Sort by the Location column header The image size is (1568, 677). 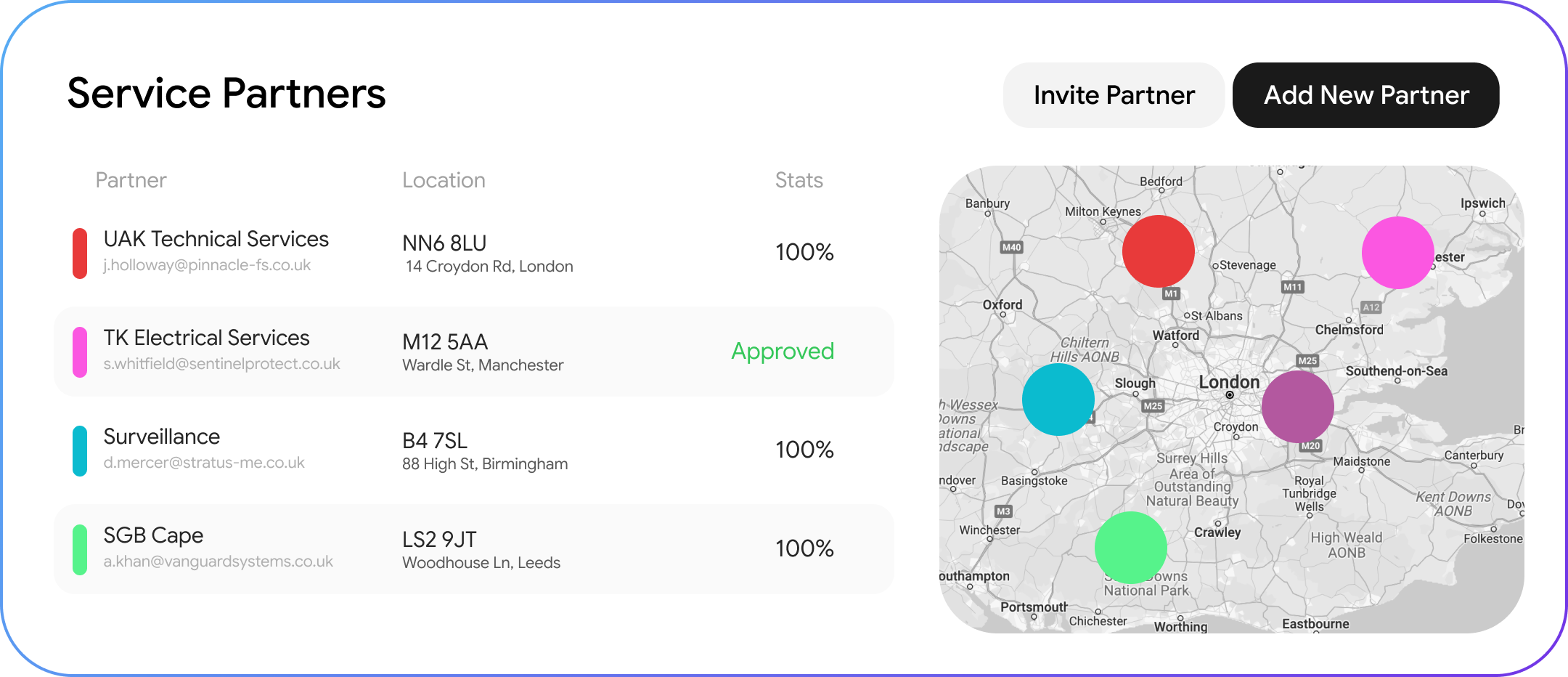point(444,180)
